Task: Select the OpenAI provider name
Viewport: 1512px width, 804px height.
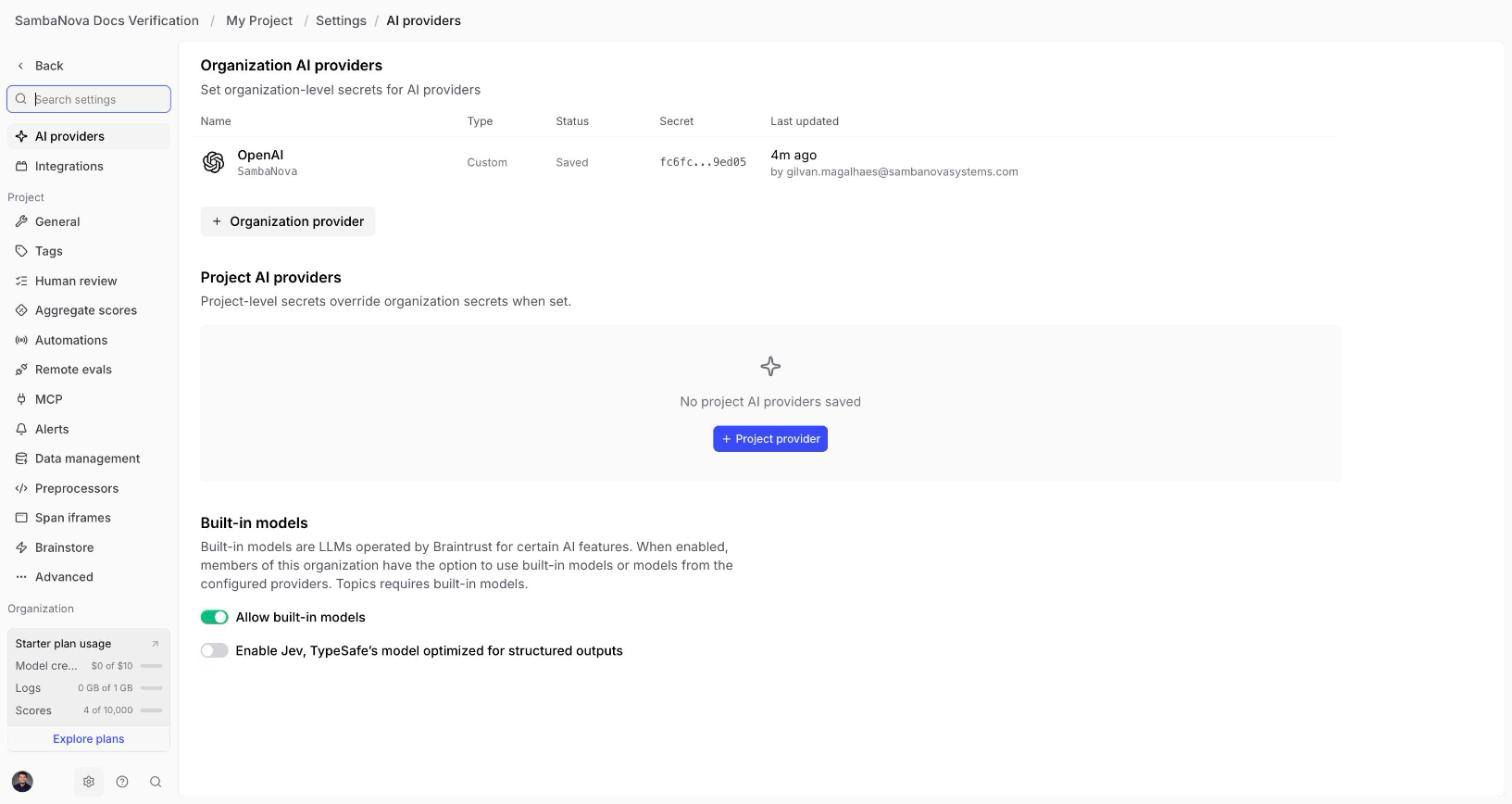Action: 260,155
